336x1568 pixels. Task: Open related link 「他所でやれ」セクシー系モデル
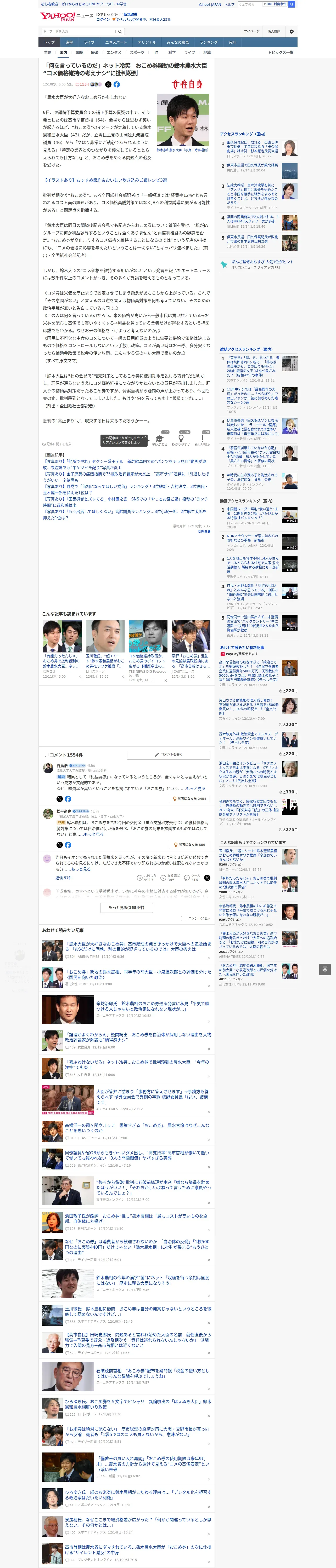(124, 464)
